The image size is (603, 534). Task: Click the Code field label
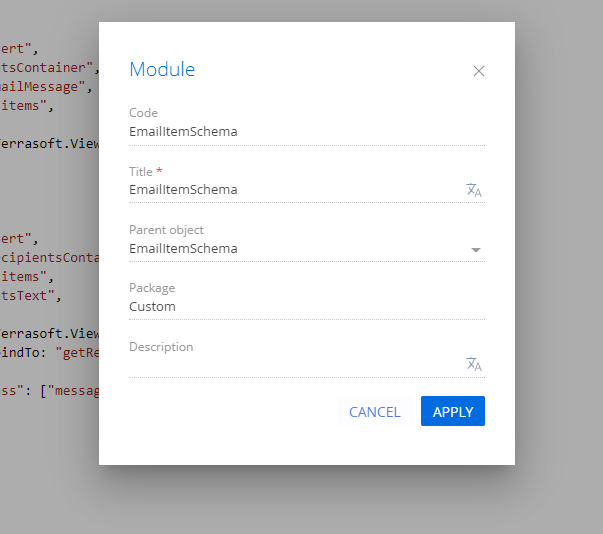point(143,113)
